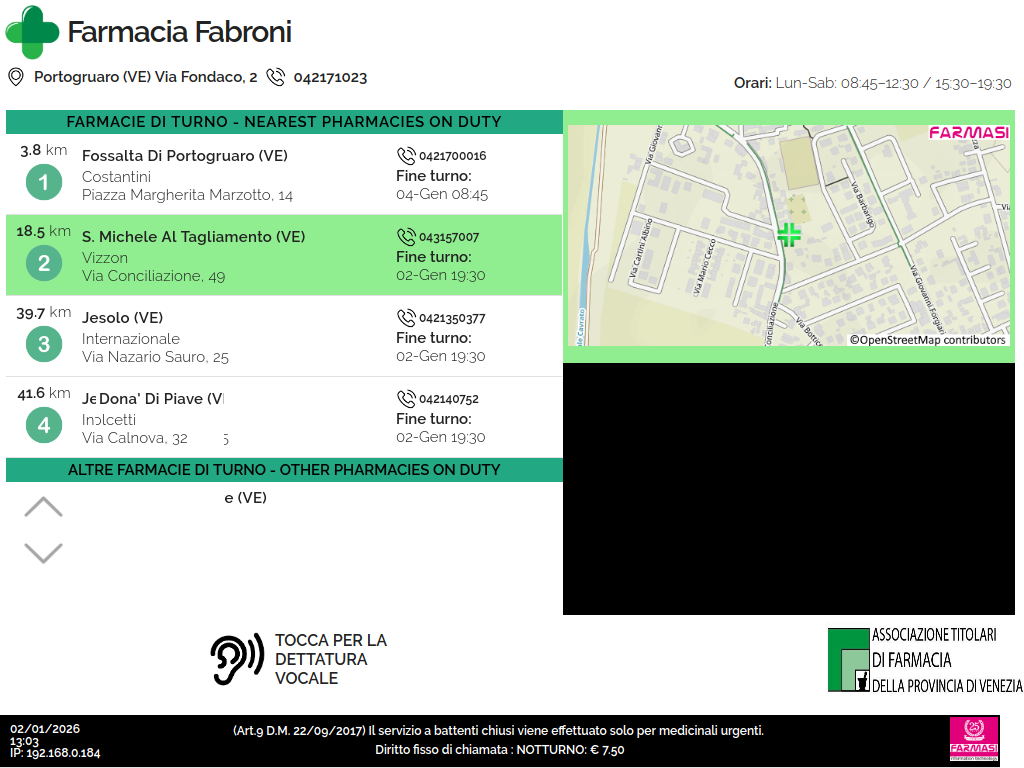
Task: Click the Altre Farmacie di Turno header
Action: coord(284,470)
